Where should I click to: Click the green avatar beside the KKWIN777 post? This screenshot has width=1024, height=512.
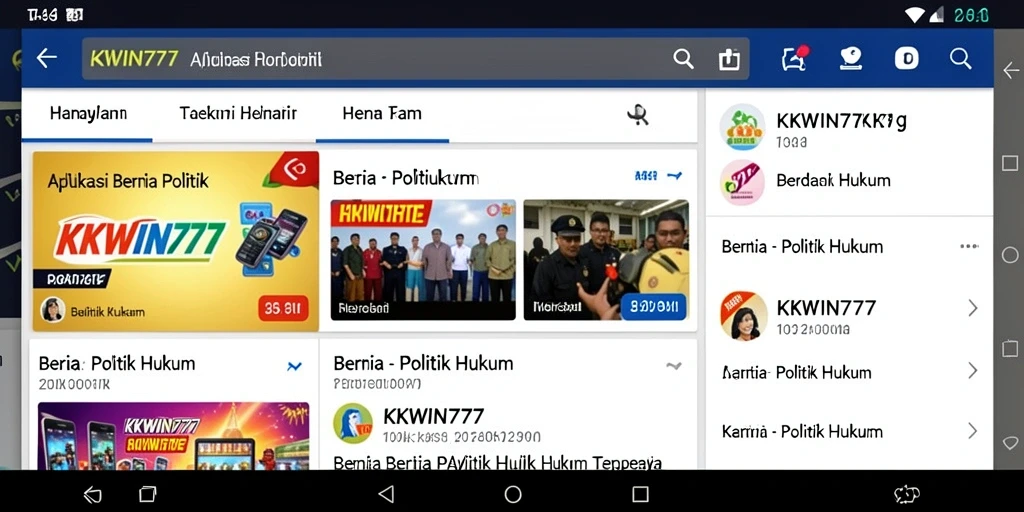tap(353, 423)
